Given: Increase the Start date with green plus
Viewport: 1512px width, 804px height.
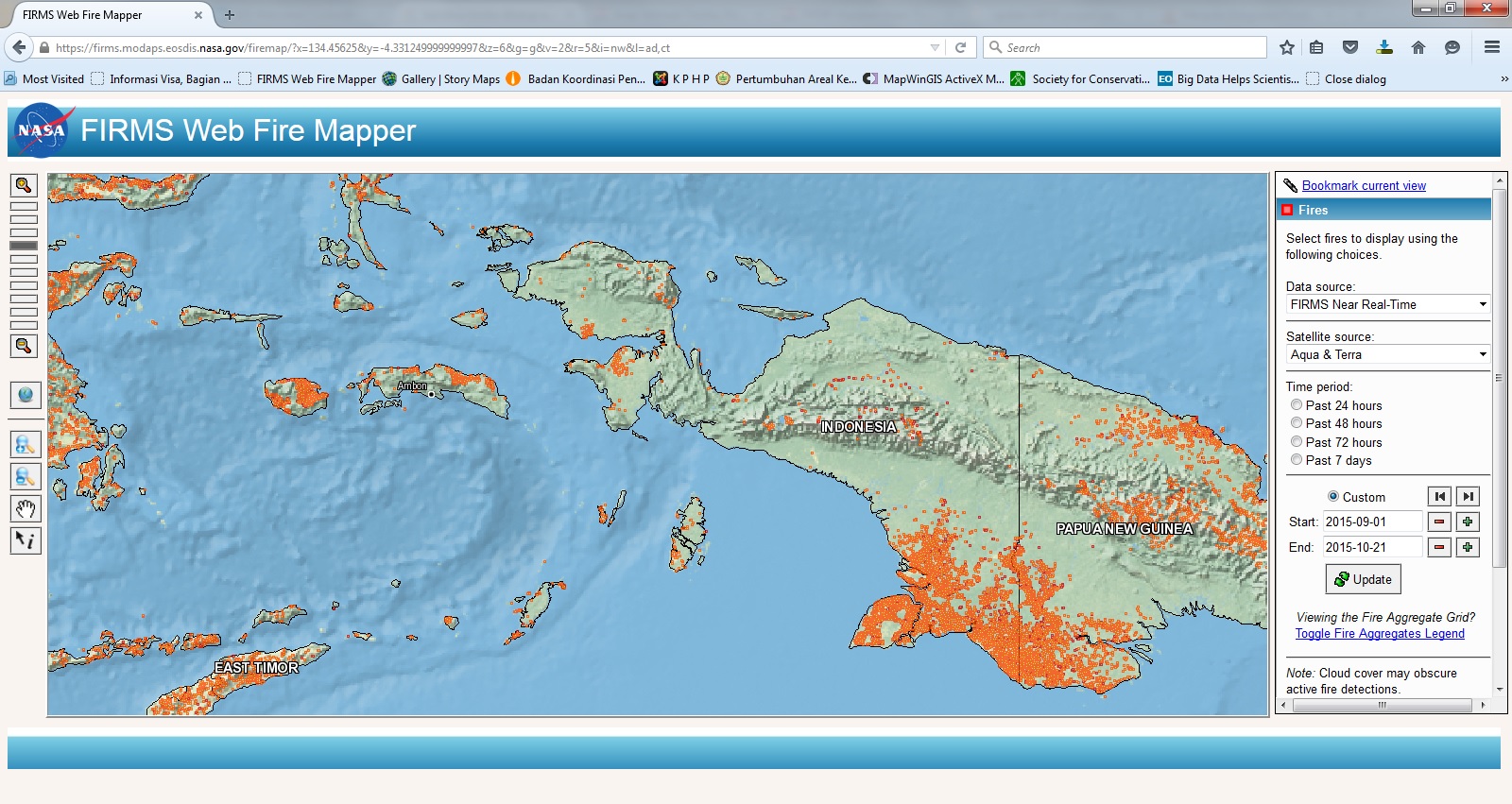Looking at the screenshot, I should coord(1468,522).
